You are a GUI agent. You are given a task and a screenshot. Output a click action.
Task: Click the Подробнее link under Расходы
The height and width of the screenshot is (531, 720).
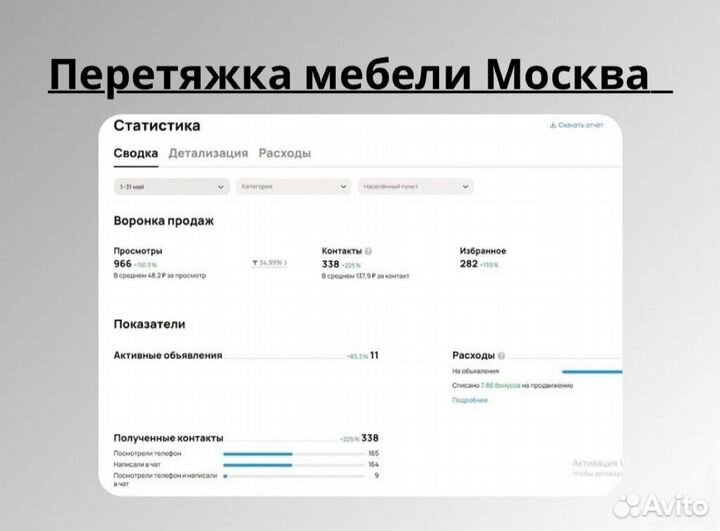[470, 400]
